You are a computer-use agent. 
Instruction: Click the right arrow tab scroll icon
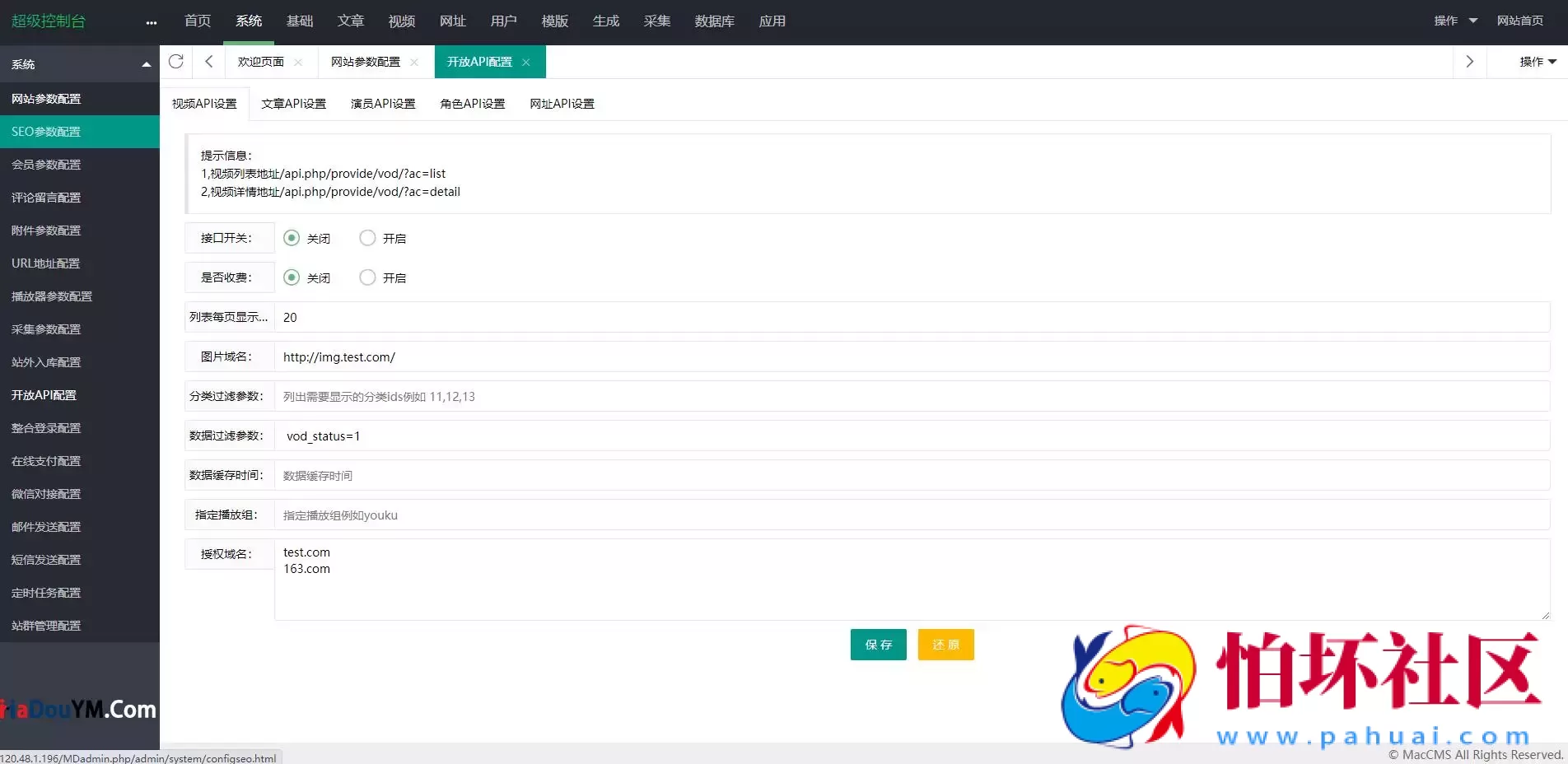1469,62
